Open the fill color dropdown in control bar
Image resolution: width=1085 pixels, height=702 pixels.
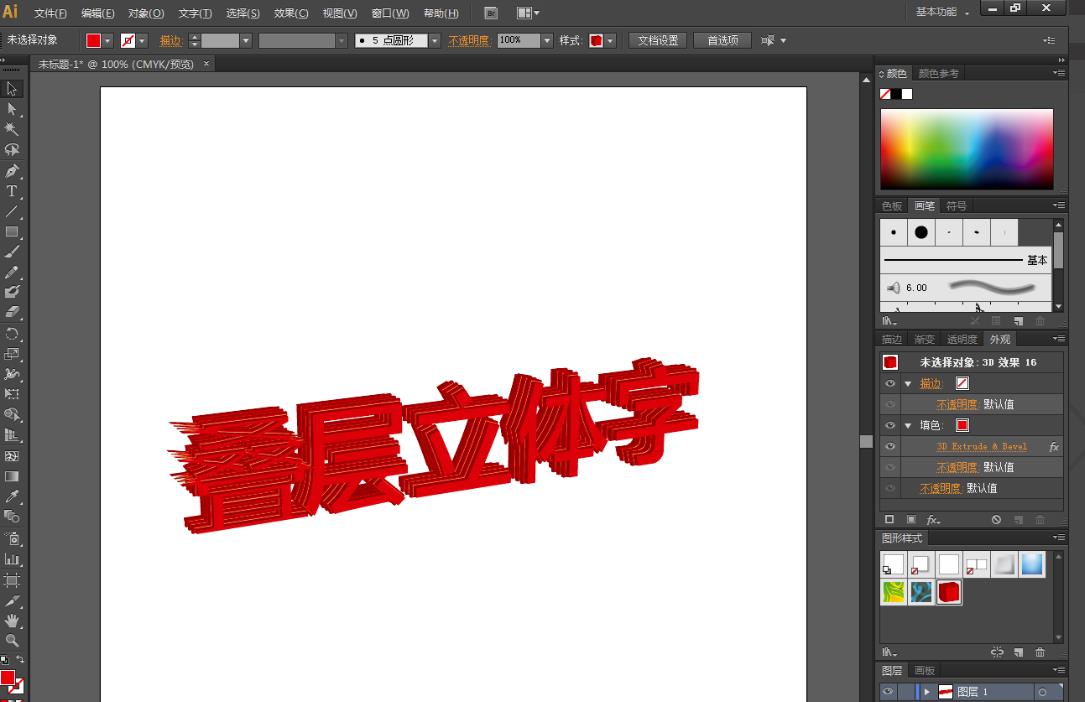tap(107, 41)
